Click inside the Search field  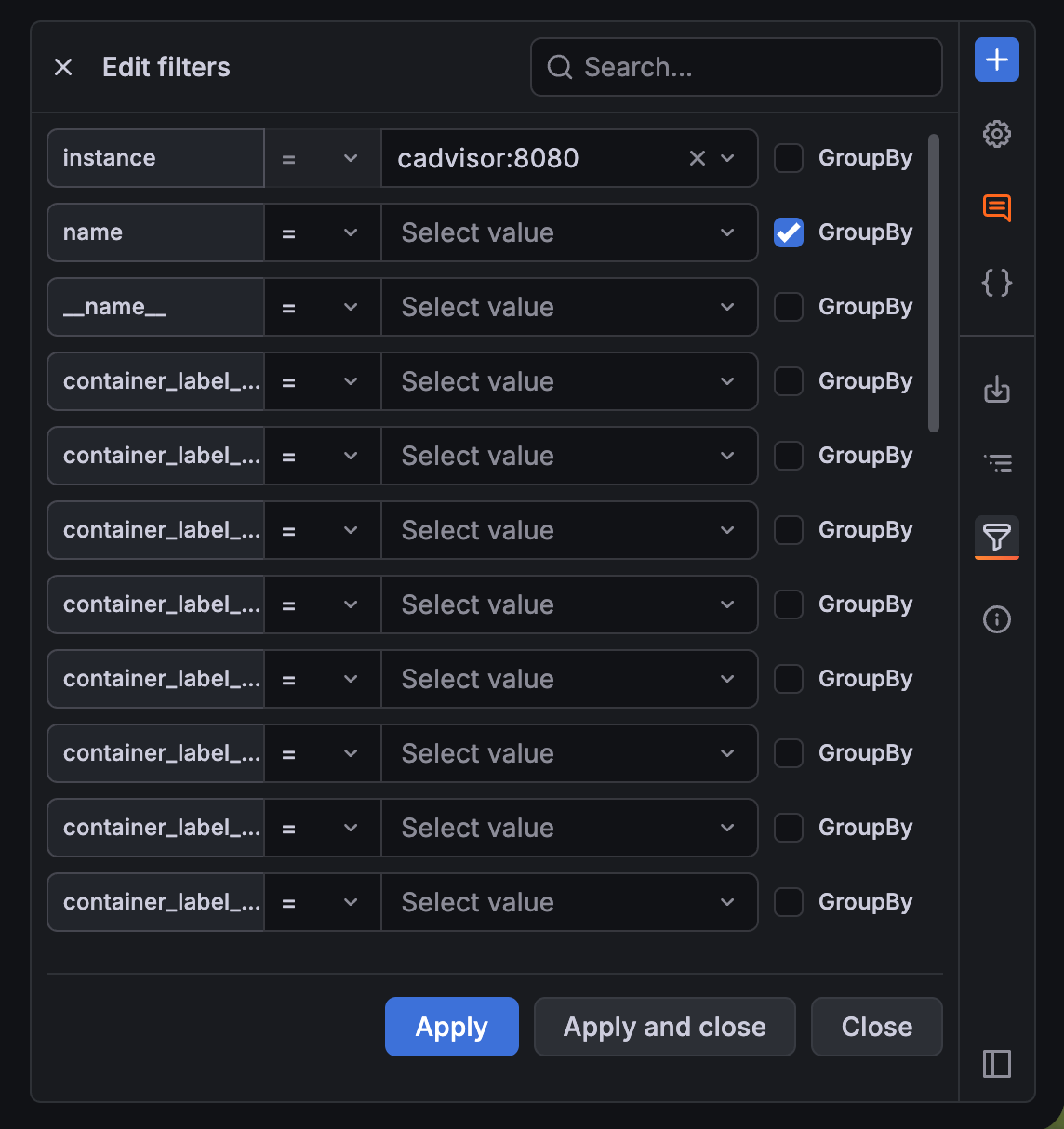tap(736, 67)
